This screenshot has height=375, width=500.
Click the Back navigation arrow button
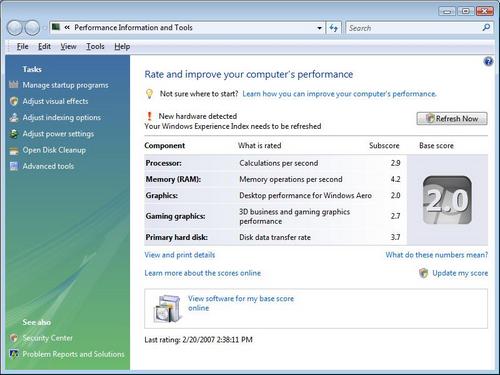(x=15, y=28)
